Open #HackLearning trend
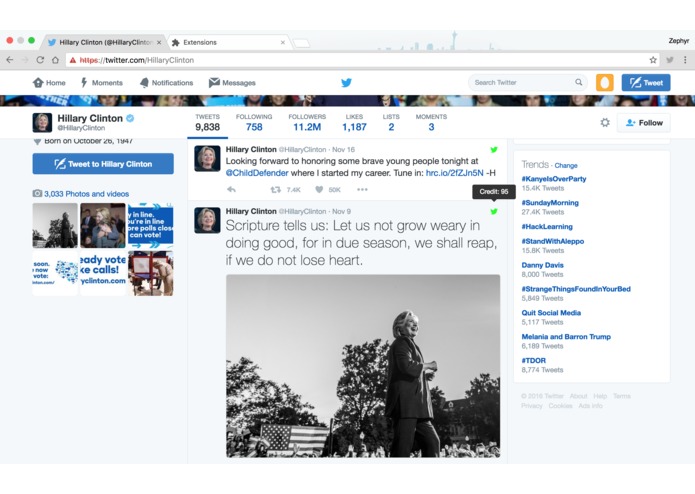695x494 pixels. (547, 227)
